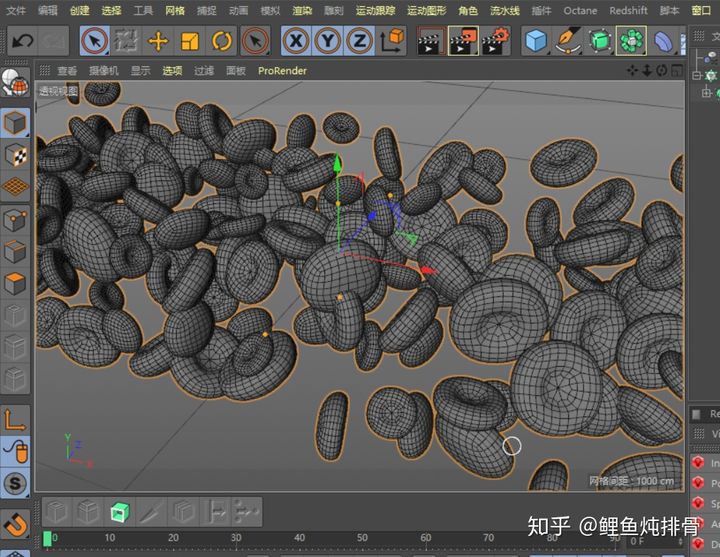Activate the Scale tool

(189, 41)
